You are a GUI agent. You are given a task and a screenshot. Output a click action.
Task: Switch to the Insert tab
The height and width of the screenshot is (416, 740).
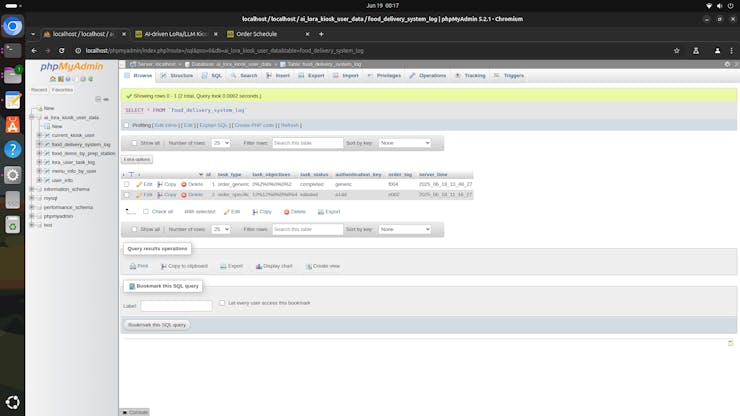(x=278, y=76)
